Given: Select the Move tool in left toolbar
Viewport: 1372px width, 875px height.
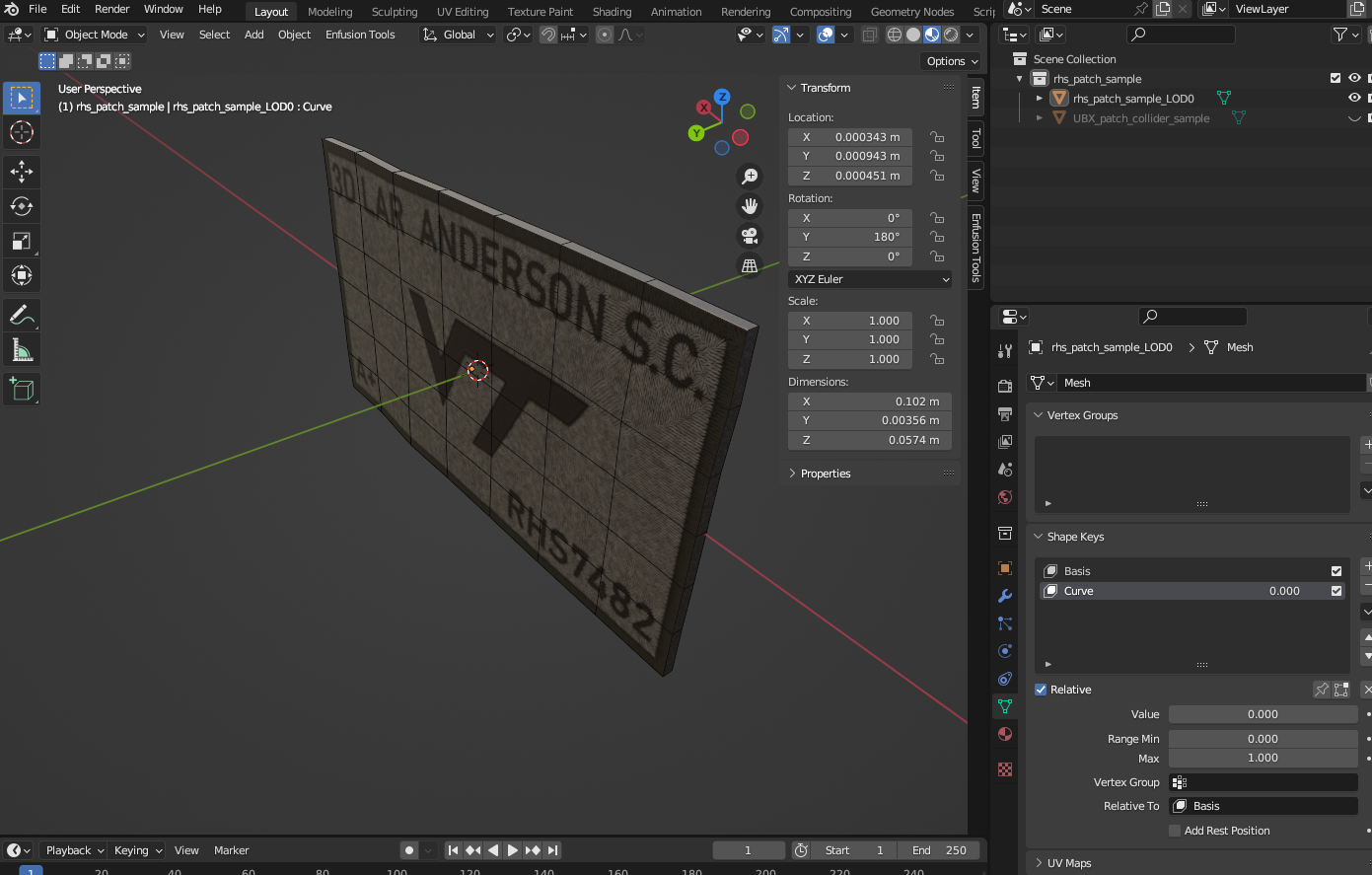Looking at the screenshot, I should (x=22, y=172).
